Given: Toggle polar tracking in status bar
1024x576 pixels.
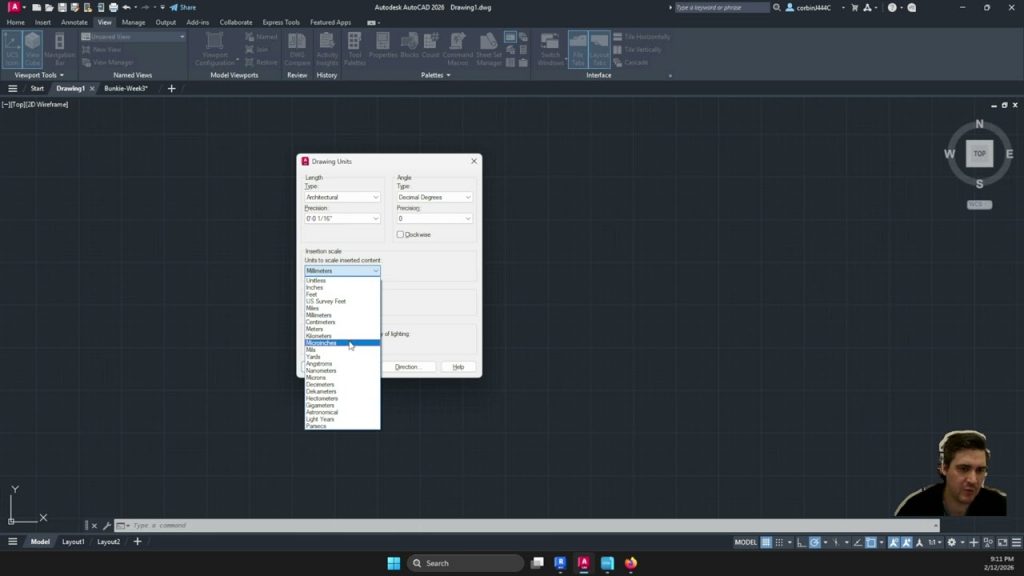Looking at the screenshot, I should (815, 542).
